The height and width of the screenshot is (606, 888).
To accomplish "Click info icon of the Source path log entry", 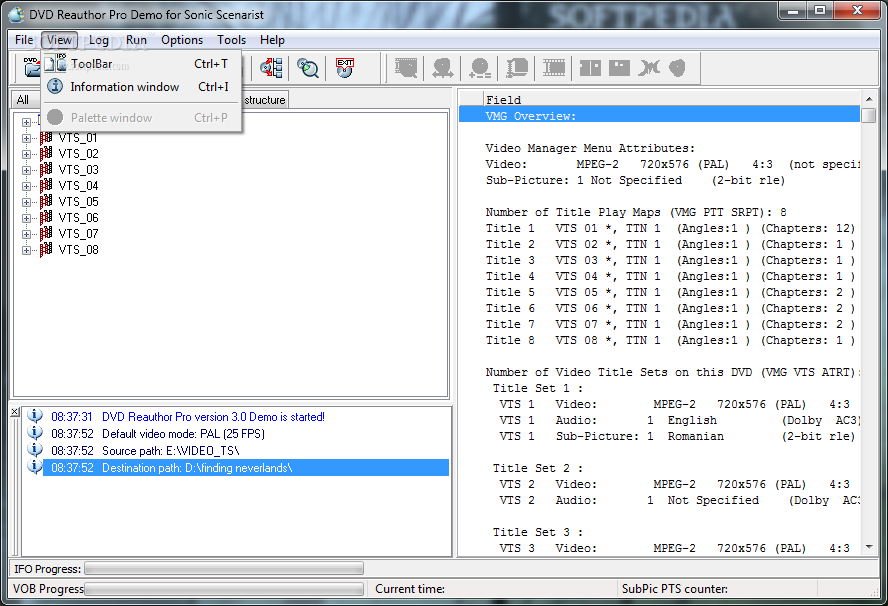I will tap(35, 450).
